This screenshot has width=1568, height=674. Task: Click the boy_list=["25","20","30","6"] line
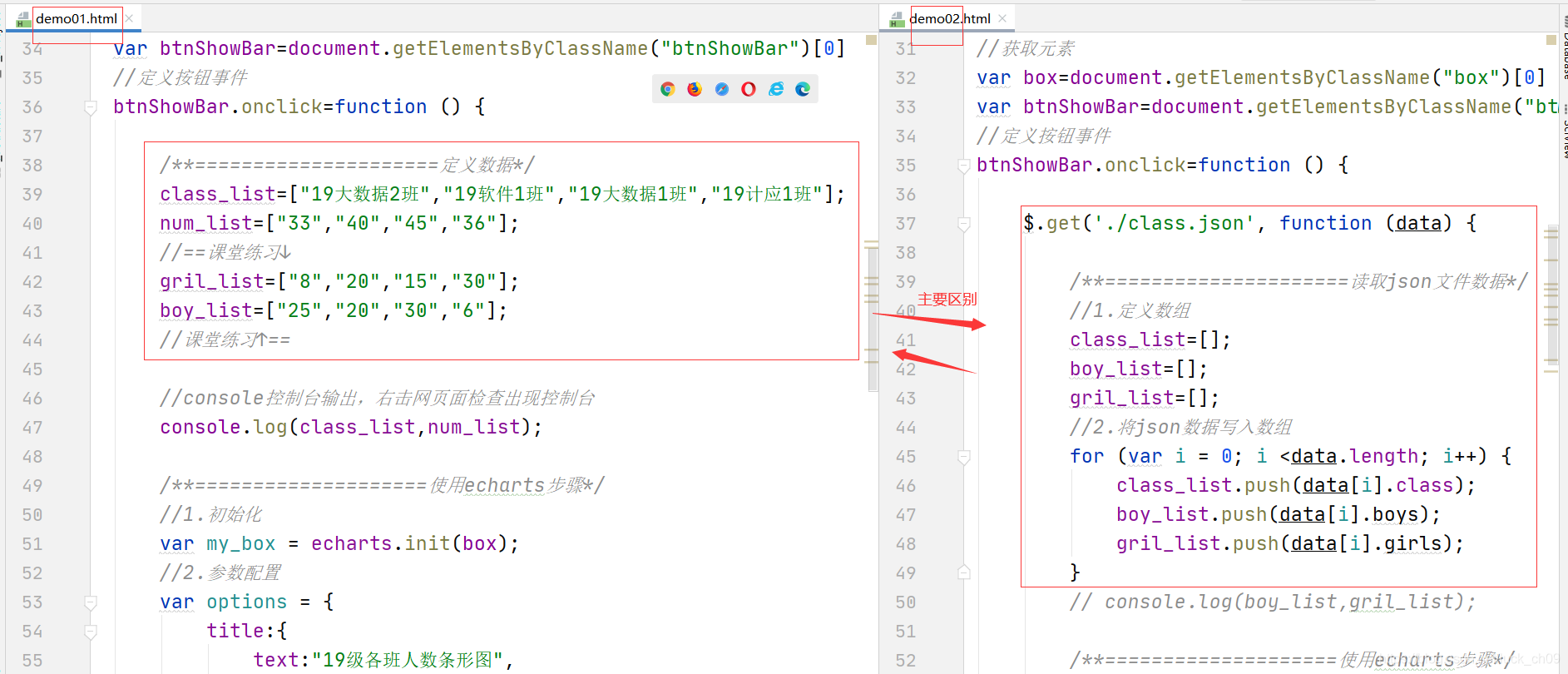[334, 310]
